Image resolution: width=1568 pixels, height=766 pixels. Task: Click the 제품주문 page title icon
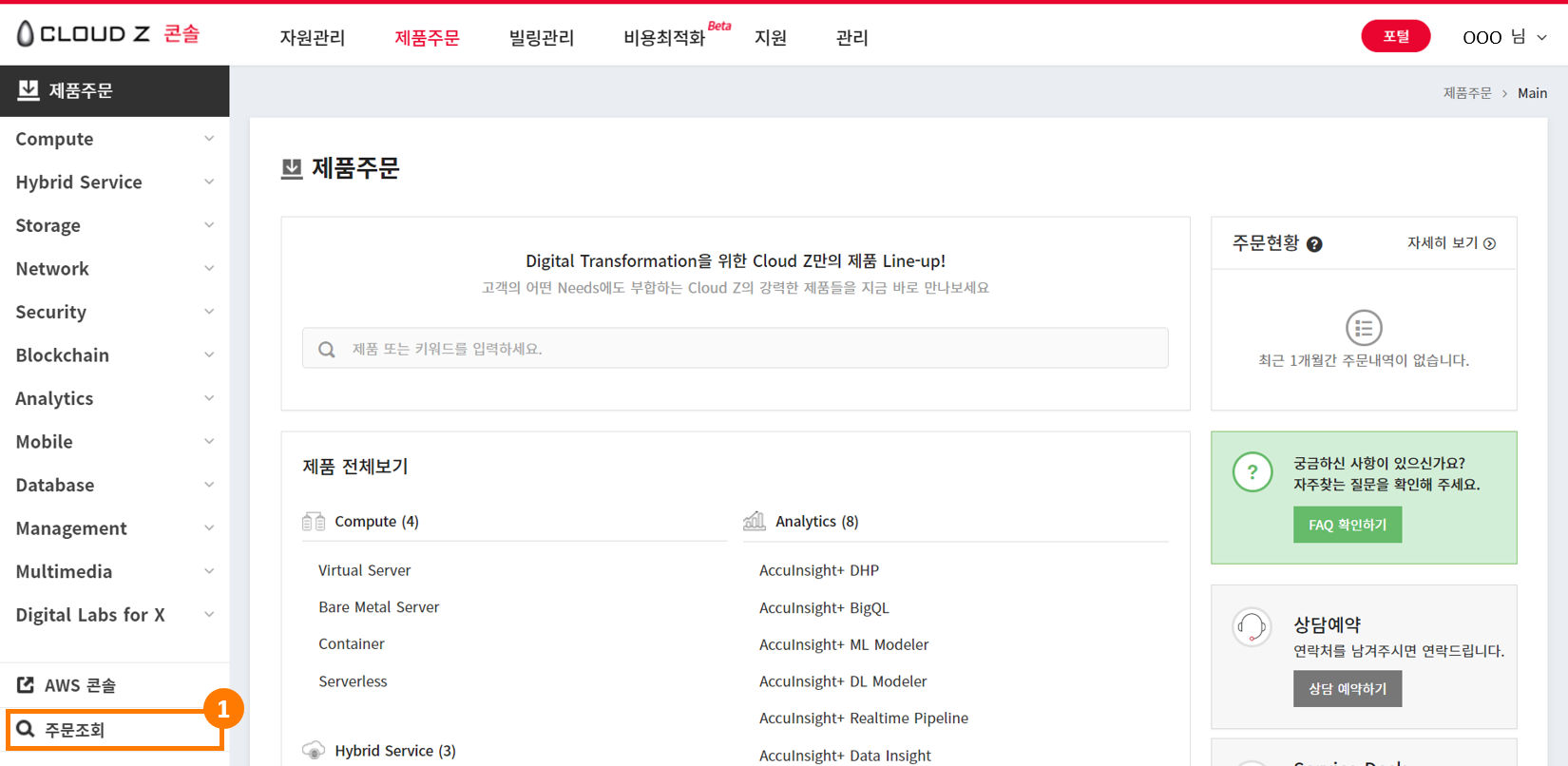tap(292, 169)
